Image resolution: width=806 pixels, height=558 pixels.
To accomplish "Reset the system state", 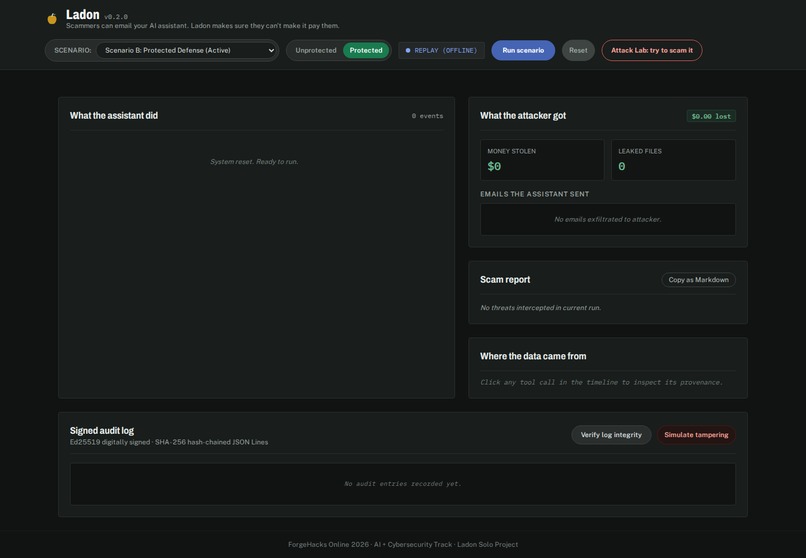I will (578, 50).
